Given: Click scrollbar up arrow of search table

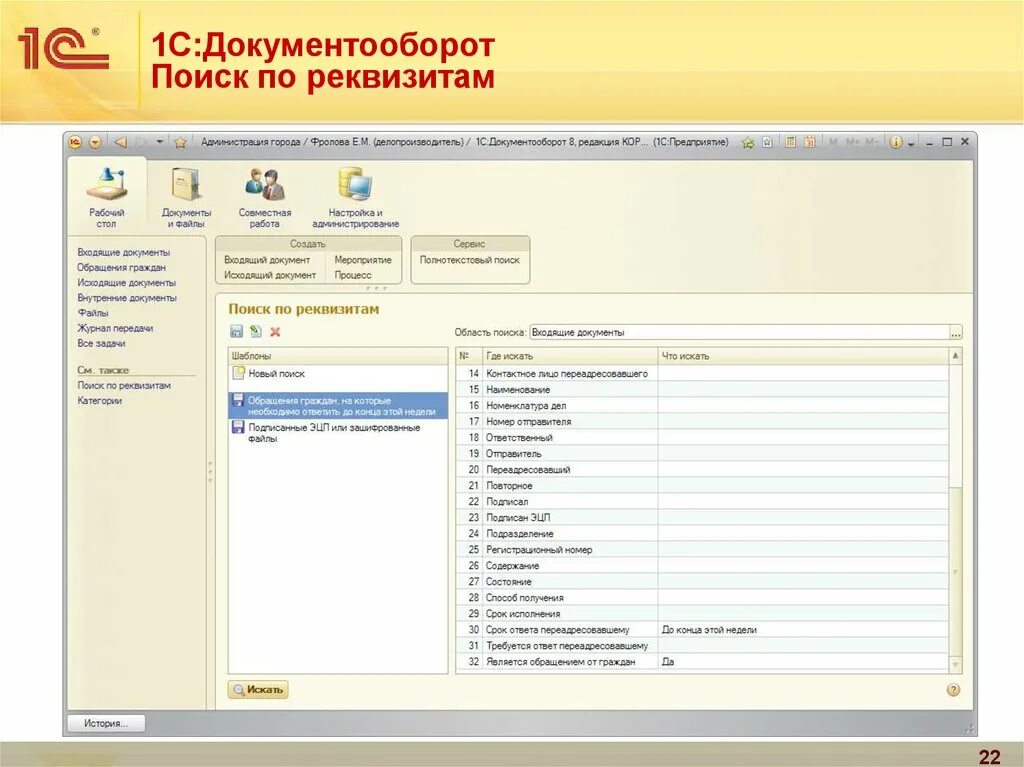Looking at the screenshot, I should tap(955, 356).
